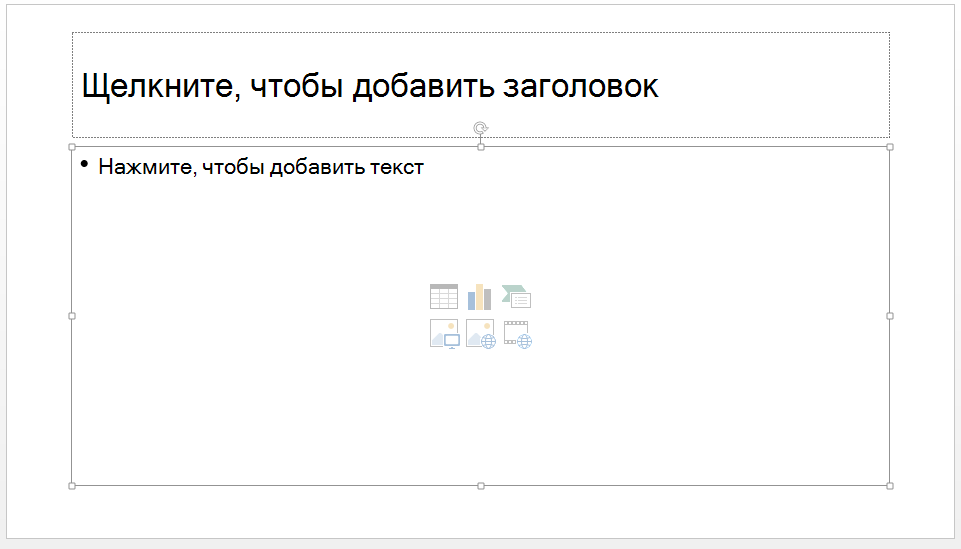Click the bottom-left corner resize handle

(72, 486)
